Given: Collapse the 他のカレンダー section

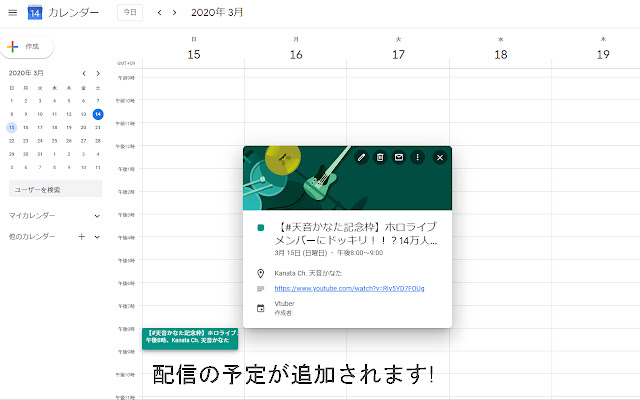Looking at the screenshot, I should point(97,237).
